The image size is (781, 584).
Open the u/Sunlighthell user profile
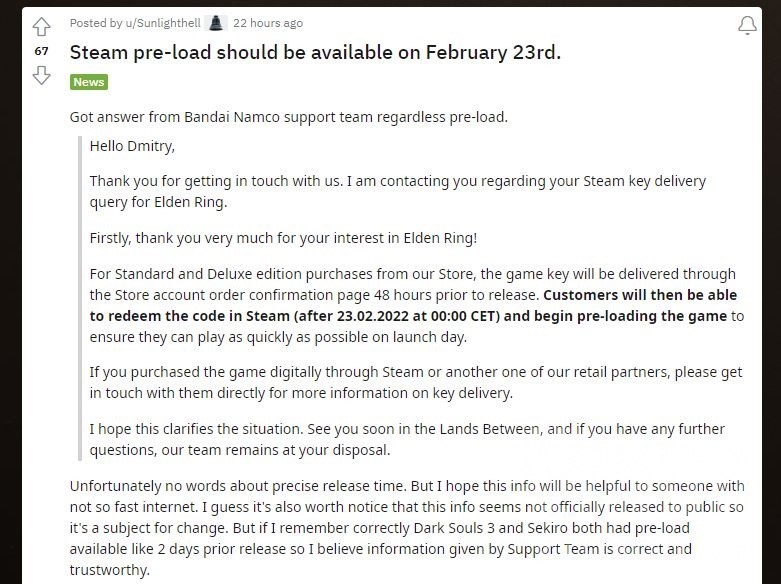coord(165,23)
